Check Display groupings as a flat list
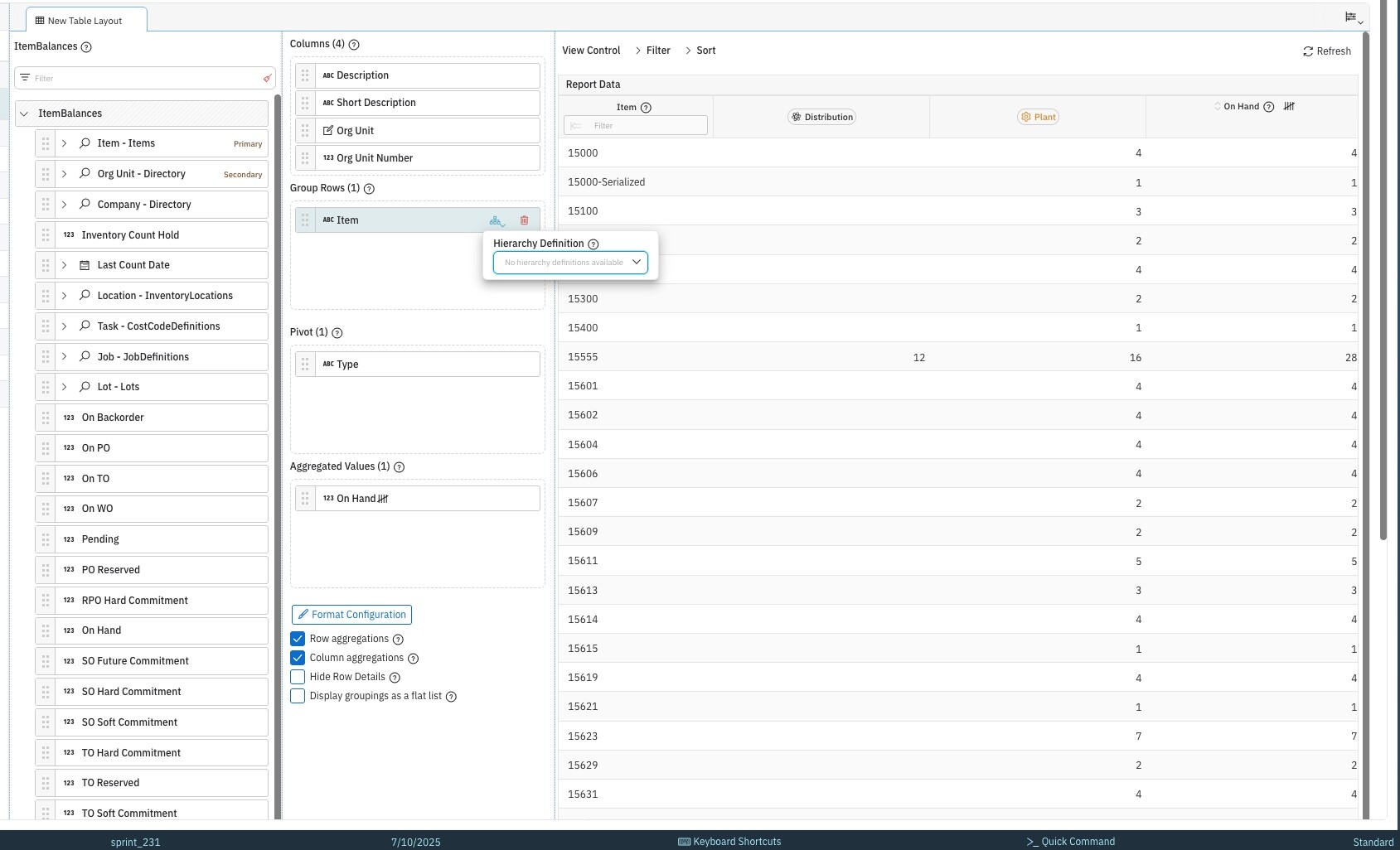The width and height of the screenshot is (1400, 850). click(x=298, y=696)
